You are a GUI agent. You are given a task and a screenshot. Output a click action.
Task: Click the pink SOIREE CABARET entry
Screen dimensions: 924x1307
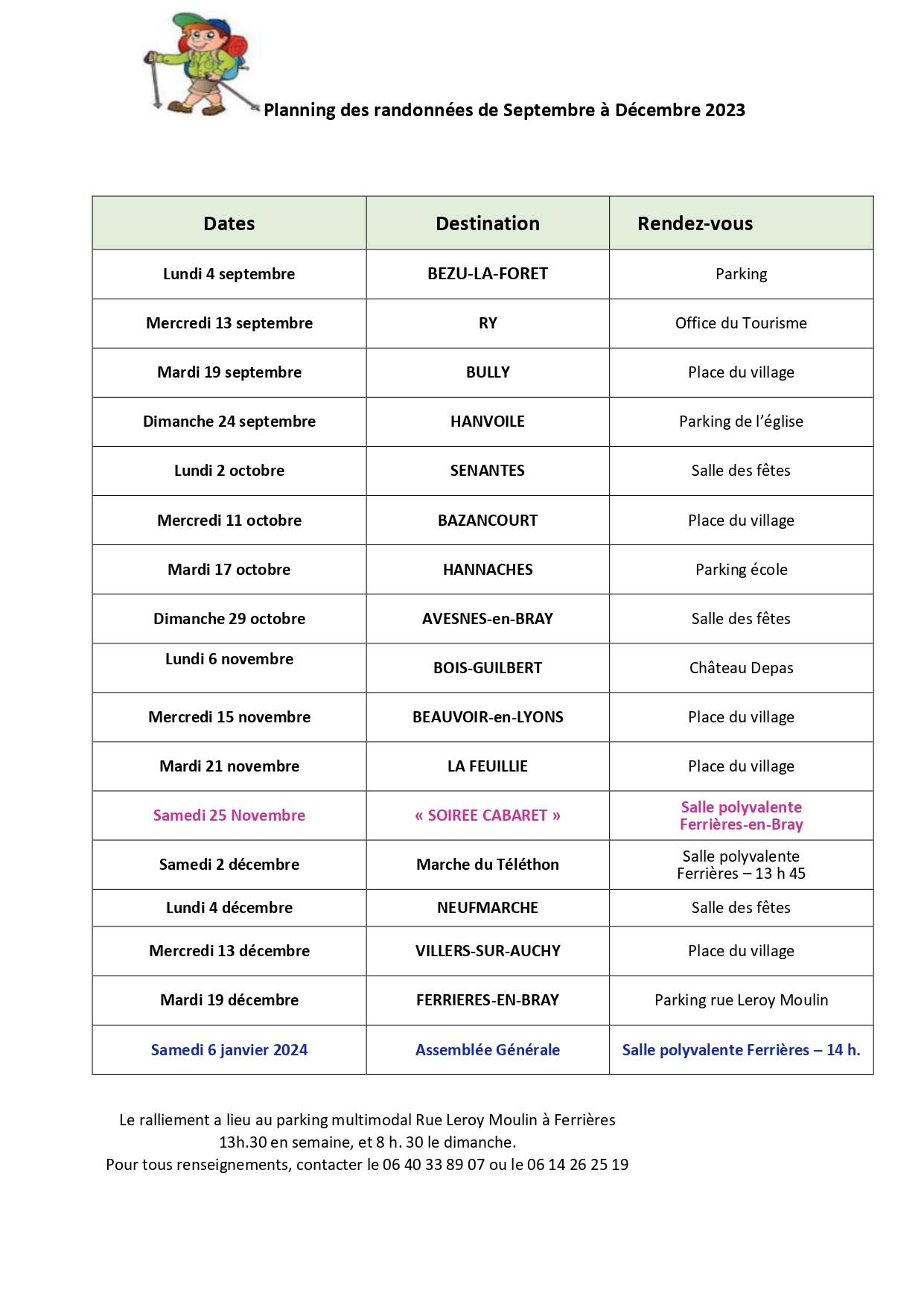pyautogui.click(x=488, y=815)
